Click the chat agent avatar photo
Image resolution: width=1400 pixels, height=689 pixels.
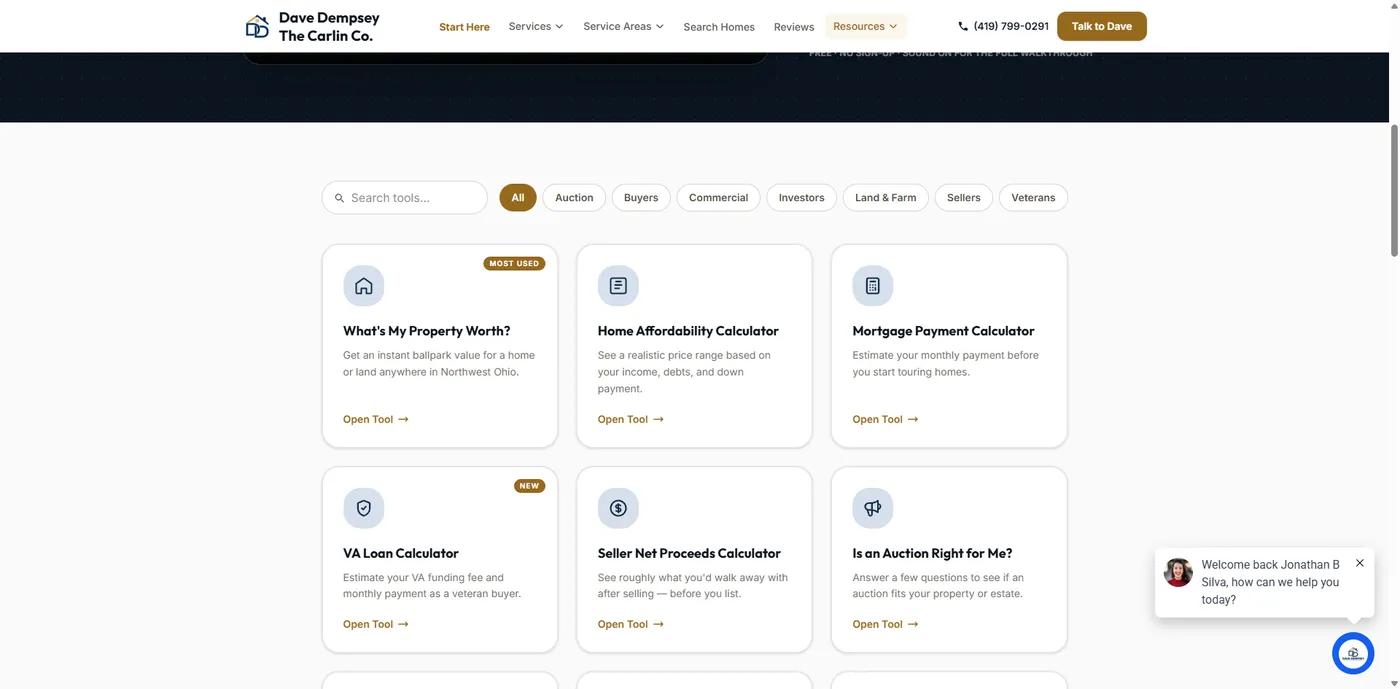1178,573
